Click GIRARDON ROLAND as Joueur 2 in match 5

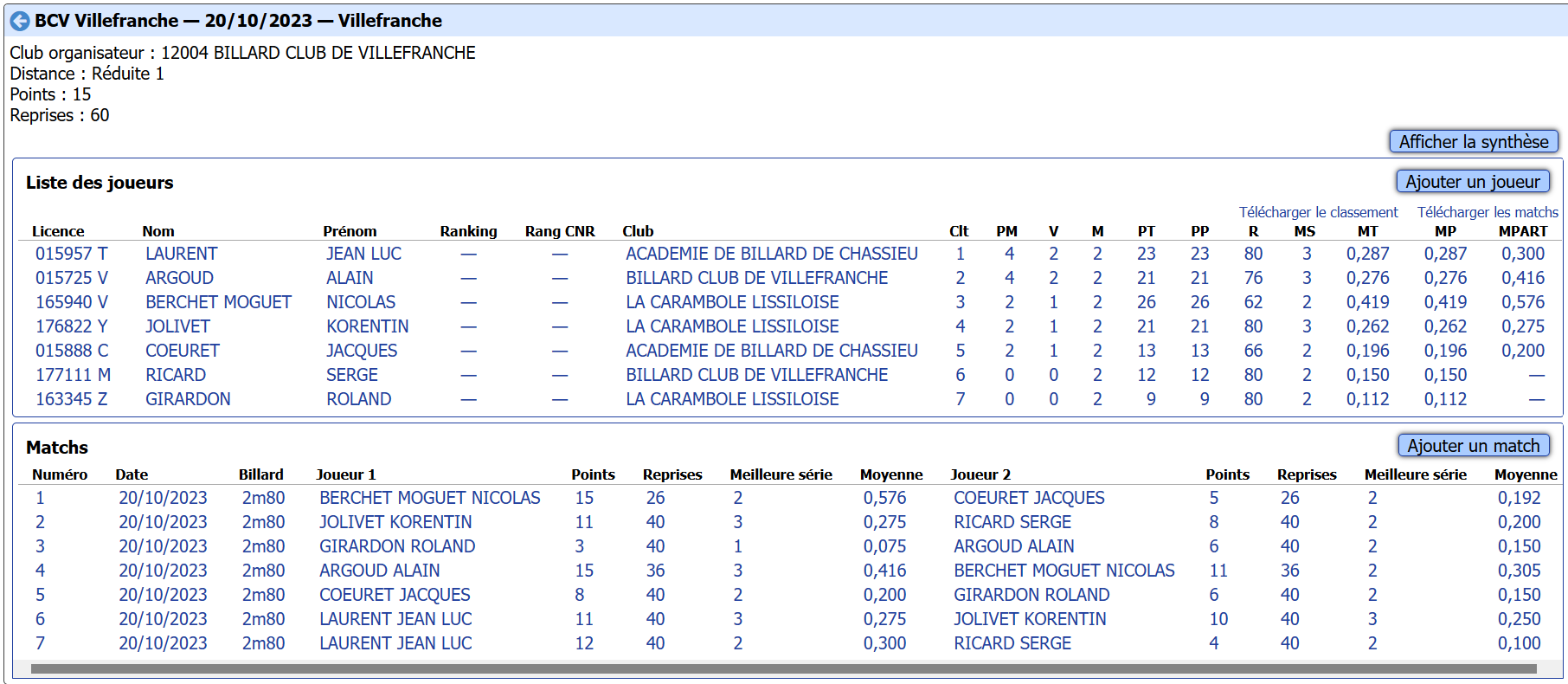(1031, 595)
